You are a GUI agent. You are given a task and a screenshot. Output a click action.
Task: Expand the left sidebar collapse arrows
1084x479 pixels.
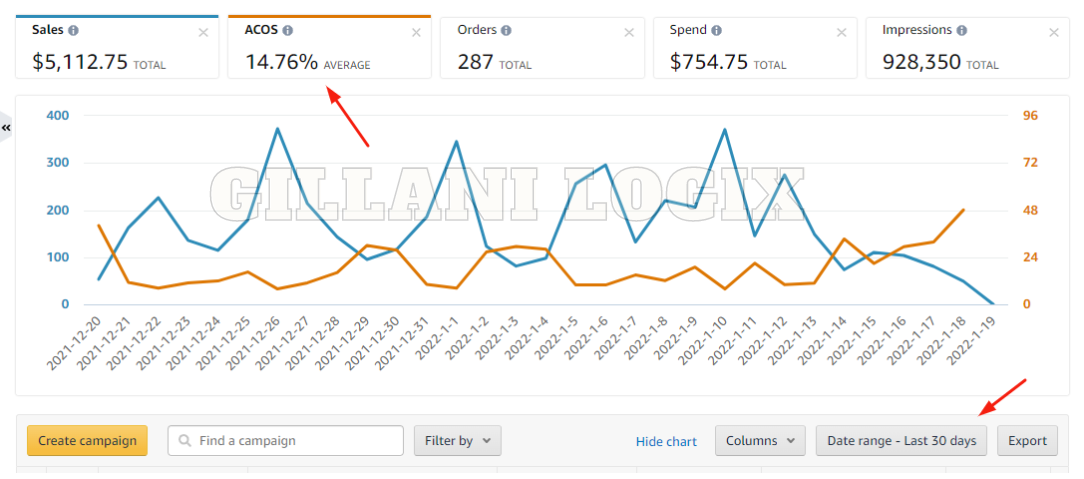(x=6, y=128)
